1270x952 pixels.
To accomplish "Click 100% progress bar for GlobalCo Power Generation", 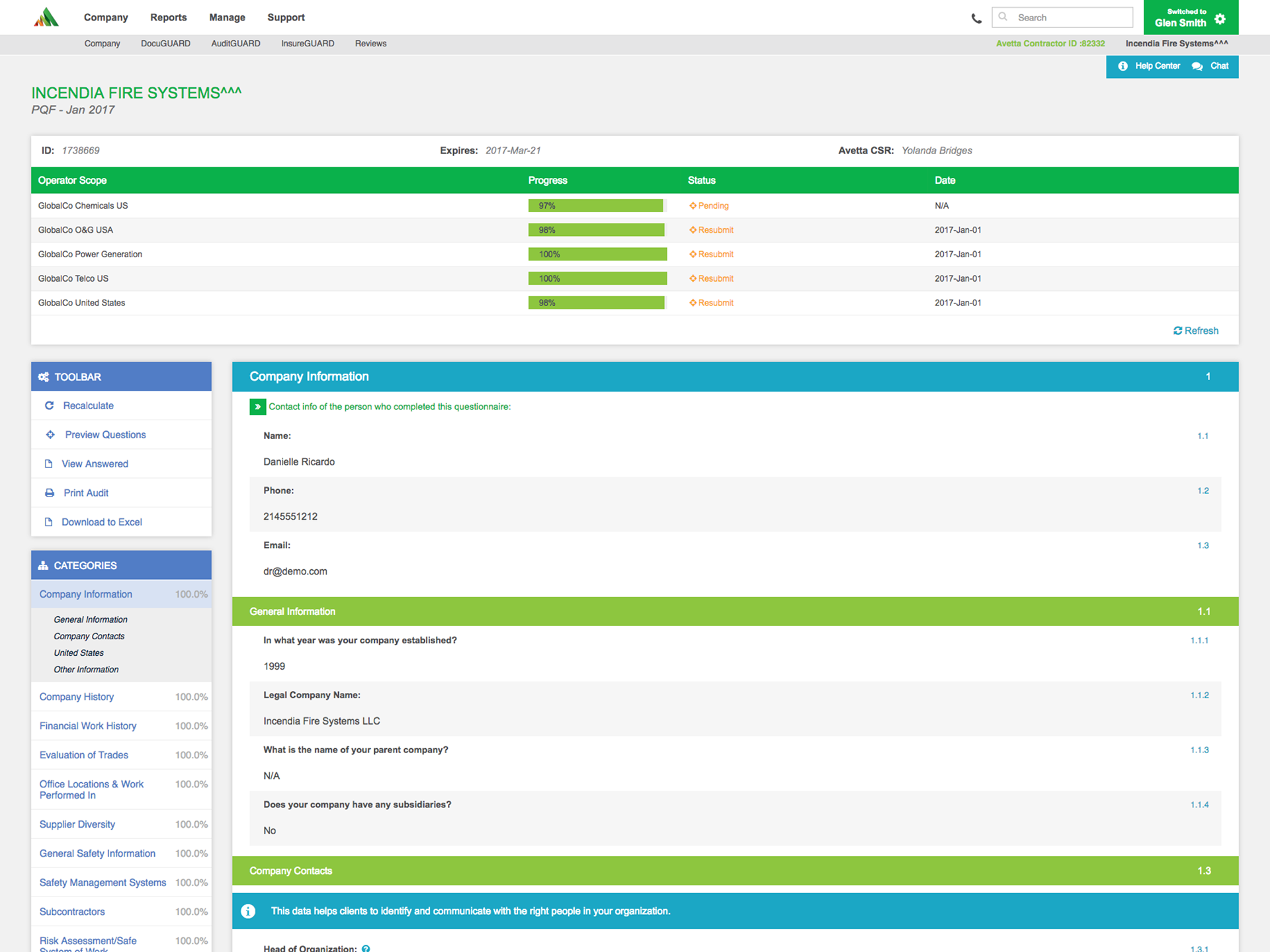I will [597, 254].
